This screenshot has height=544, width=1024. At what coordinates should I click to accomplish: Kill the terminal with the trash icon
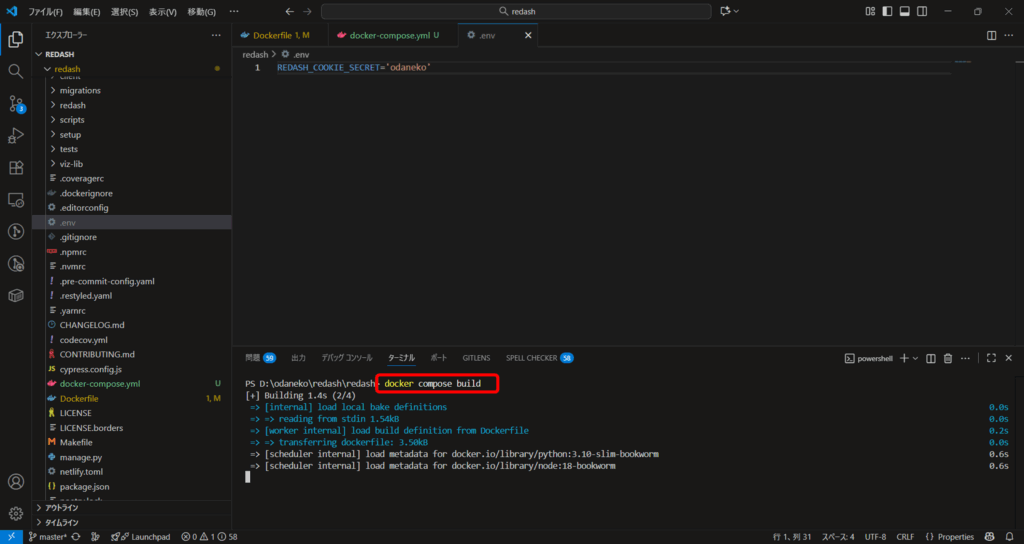[947, 358]
